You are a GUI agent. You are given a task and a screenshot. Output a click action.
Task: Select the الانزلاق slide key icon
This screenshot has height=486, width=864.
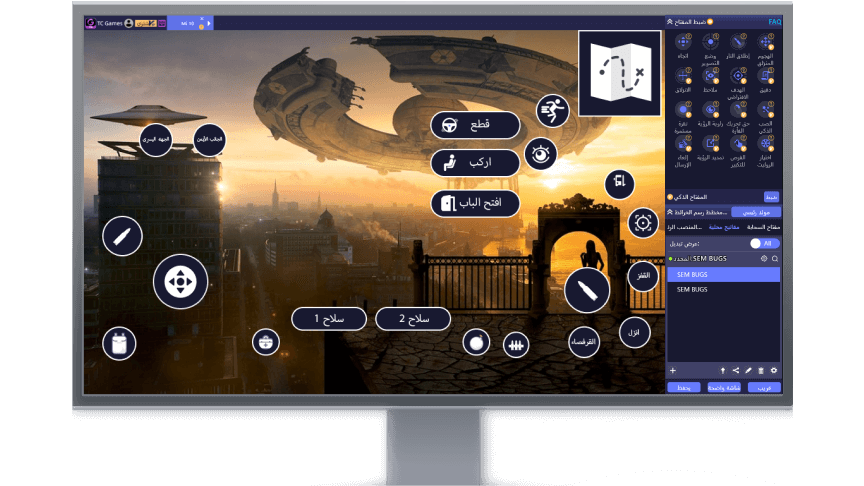click(x=683, y=76)
